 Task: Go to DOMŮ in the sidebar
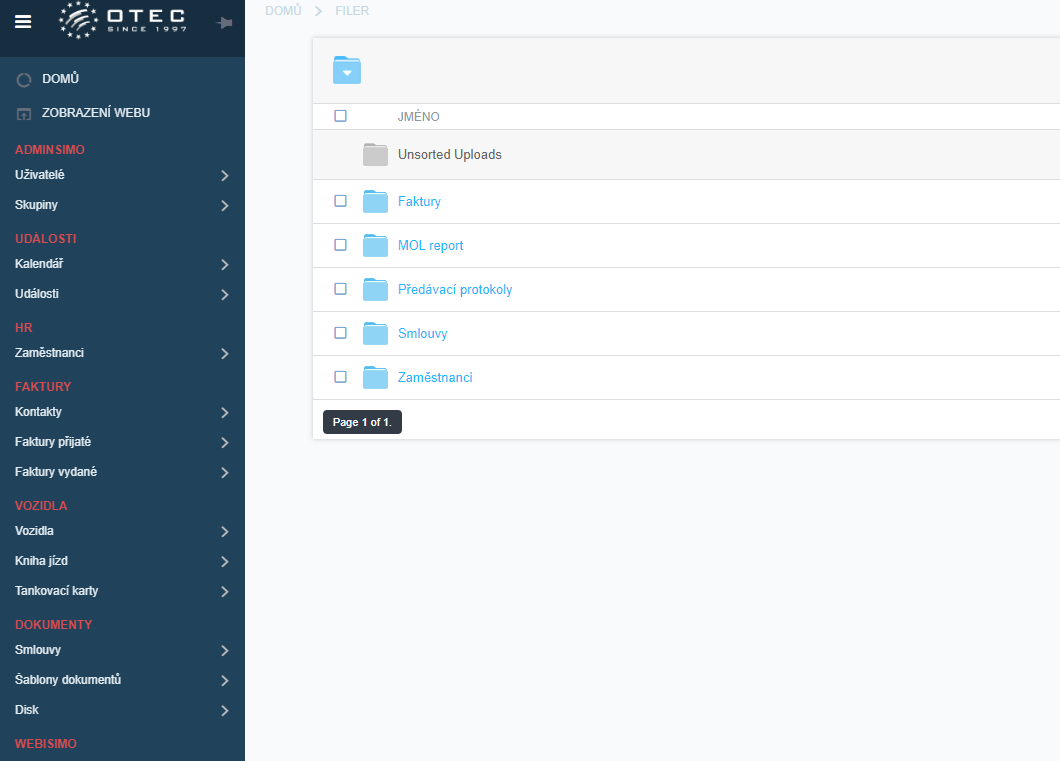[x=60, y=79]
